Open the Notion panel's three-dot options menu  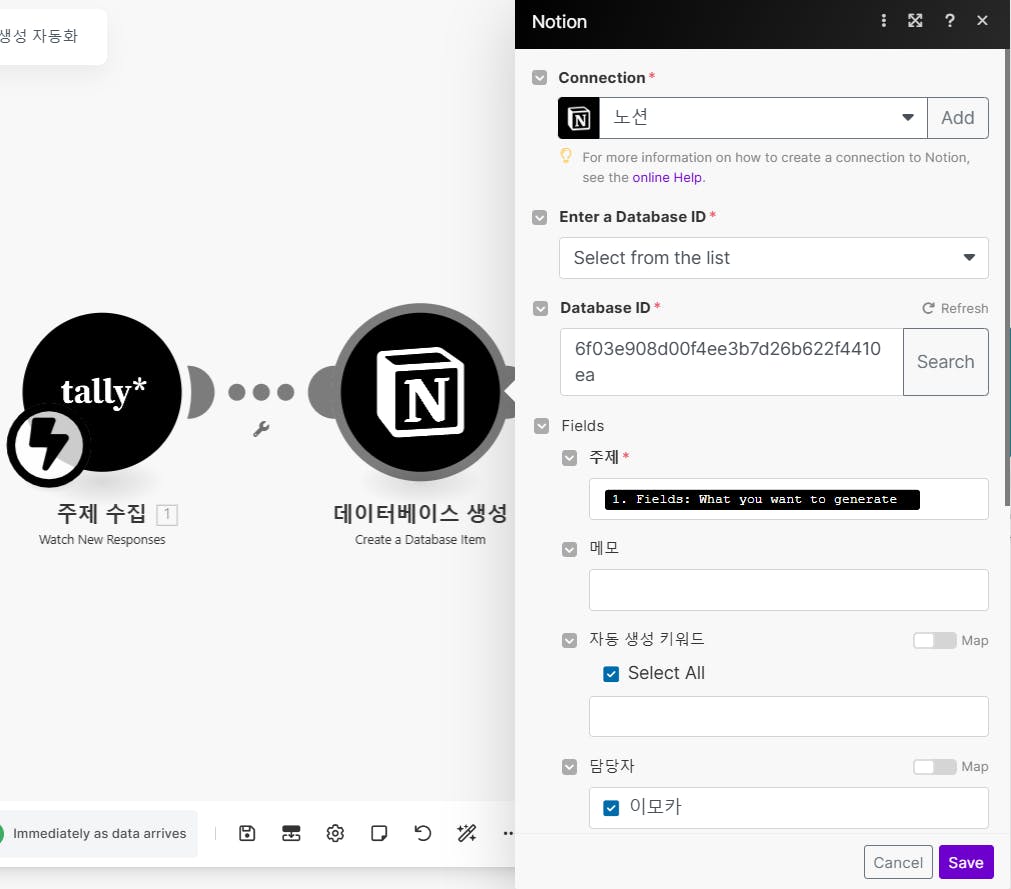click(x=883, y=21)
